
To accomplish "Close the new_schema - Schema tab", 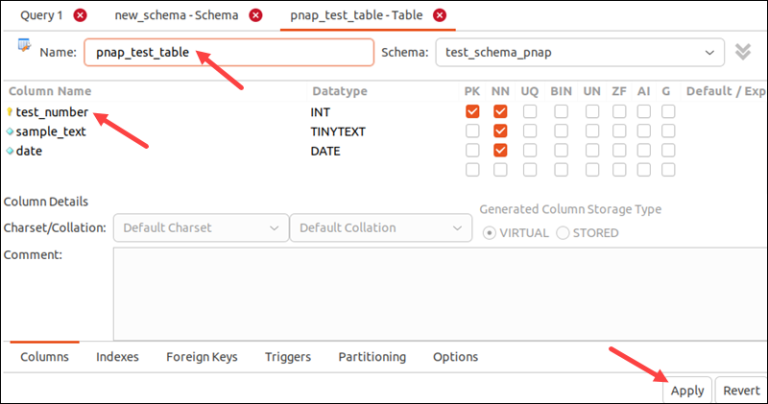I will (x=256, y=15).
